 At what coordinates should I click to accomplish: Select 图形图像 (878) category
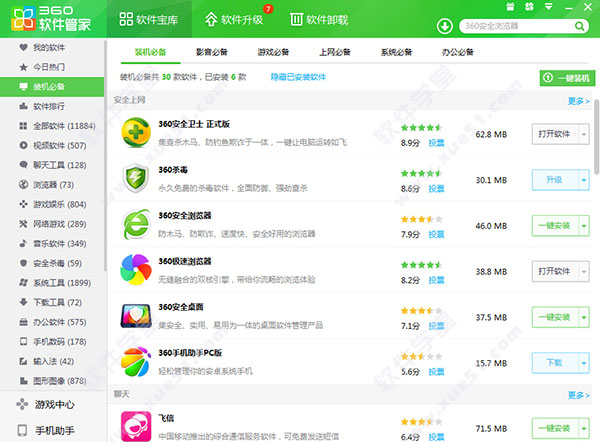click(x=52, y=381)
